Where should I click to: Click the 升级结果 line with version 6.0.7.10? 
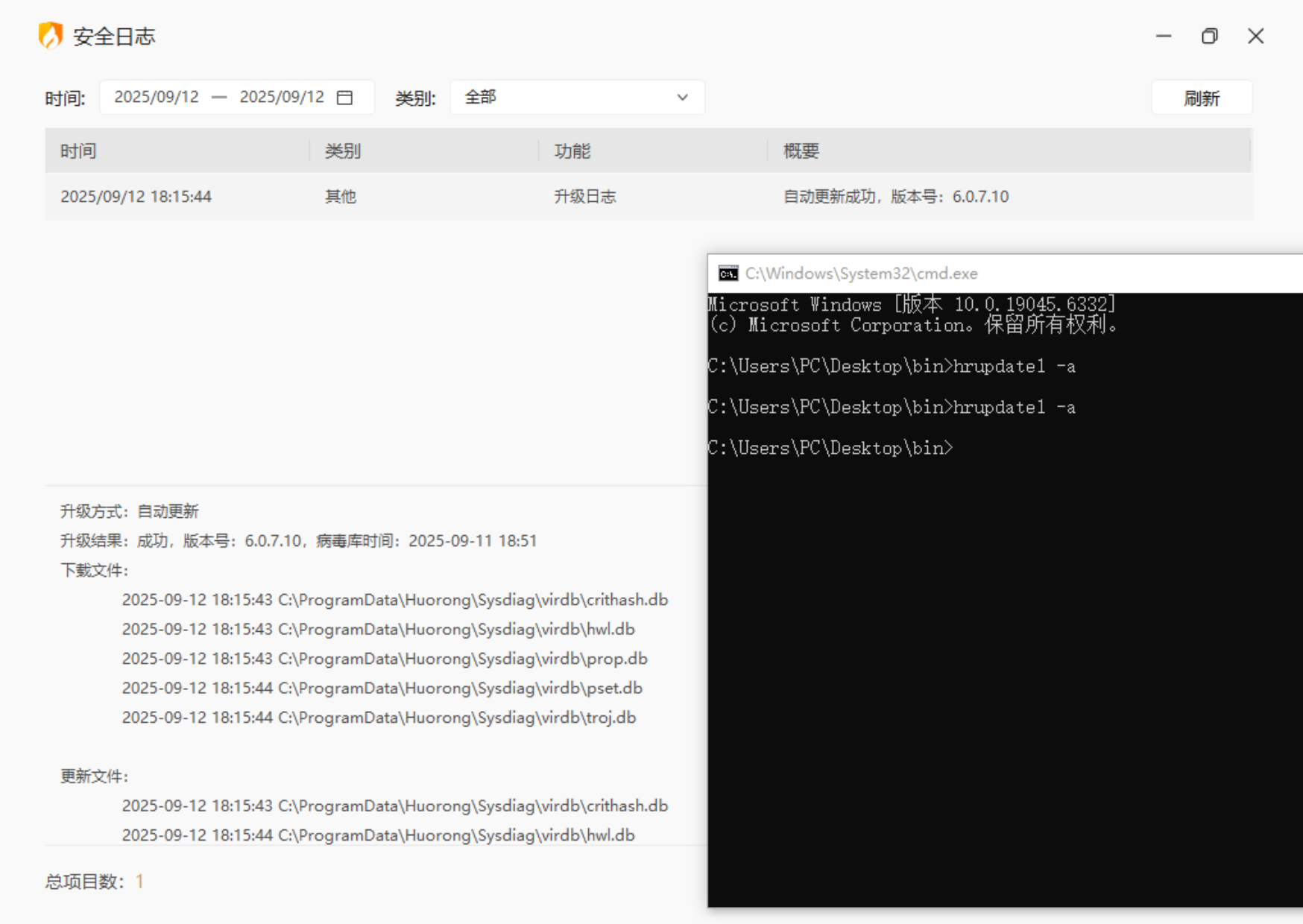click(x=299, y=541)
